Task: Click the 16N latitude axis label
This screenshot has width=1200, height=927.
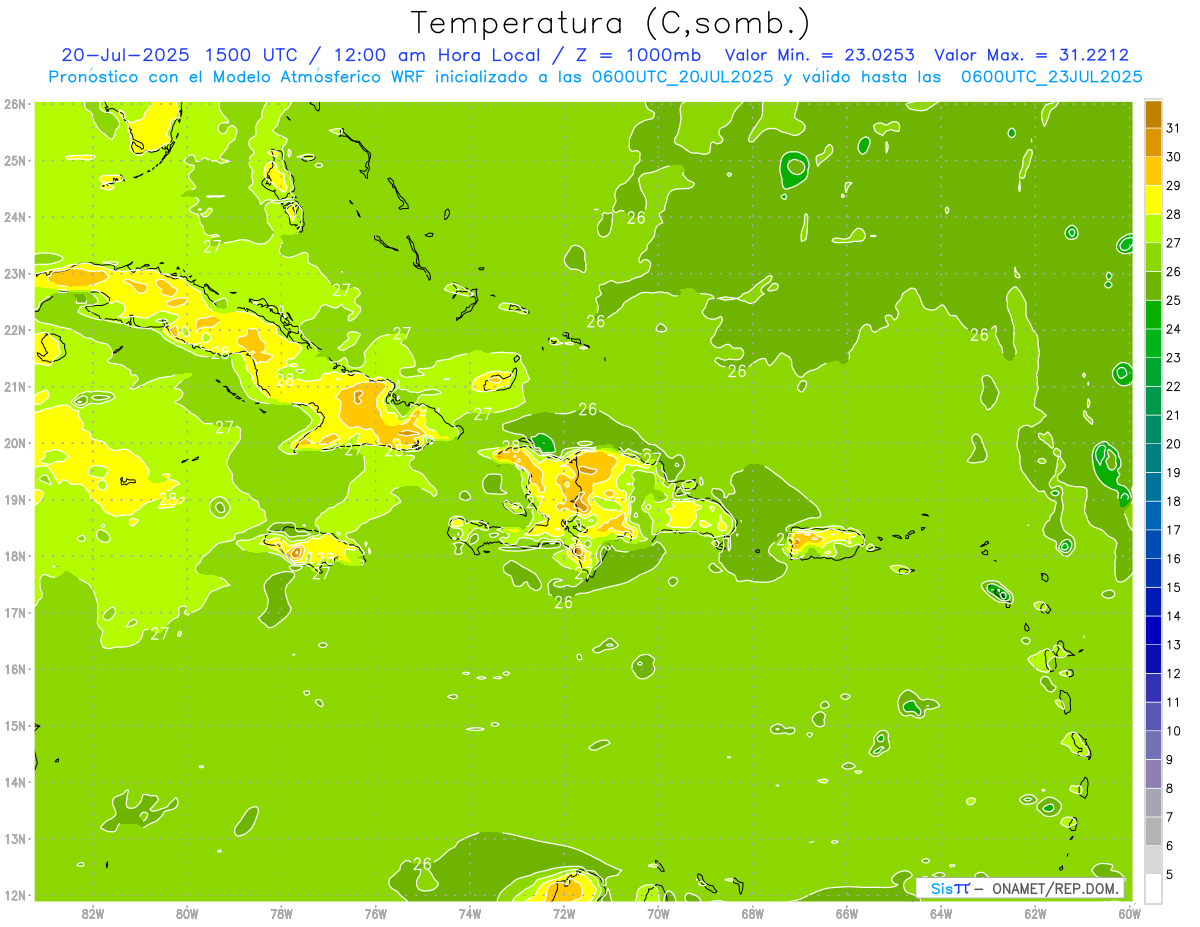Action: [x=15, y=669]
